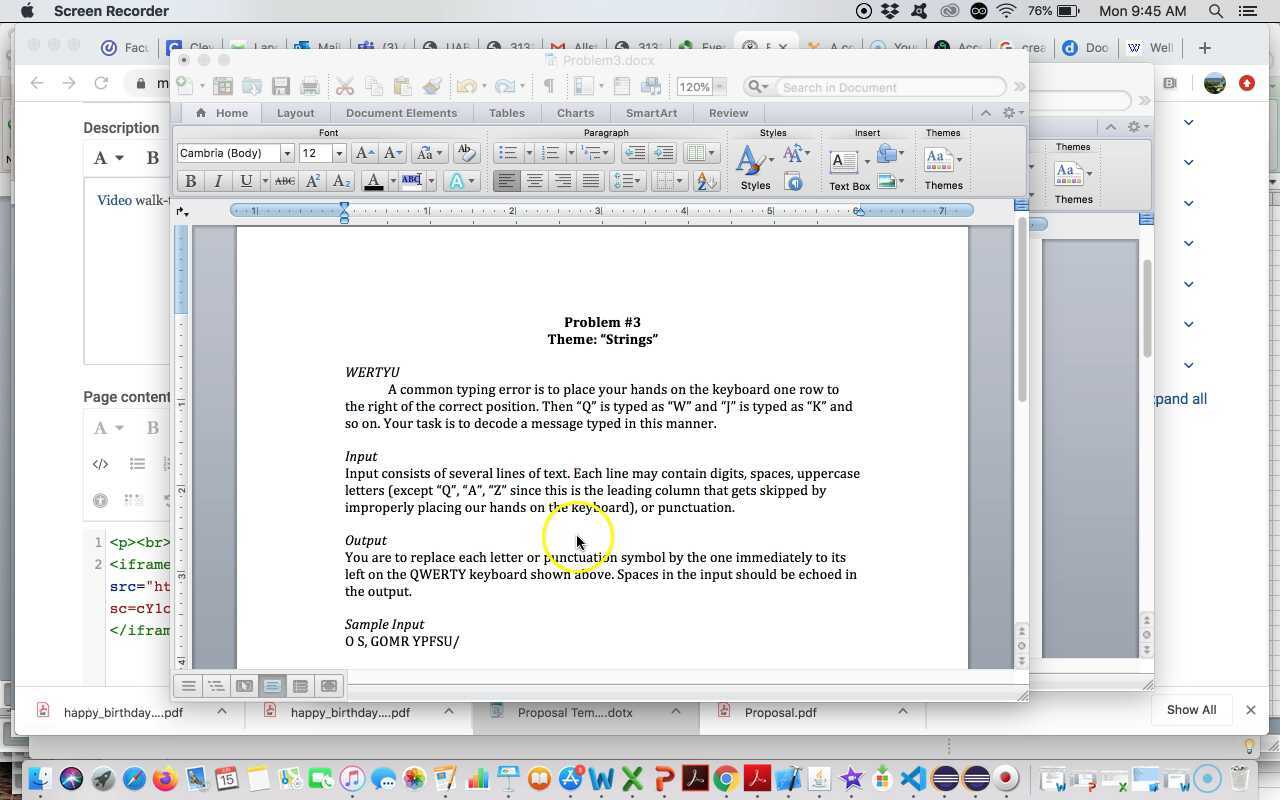Apply Superscript formatting

coord(313,181)
